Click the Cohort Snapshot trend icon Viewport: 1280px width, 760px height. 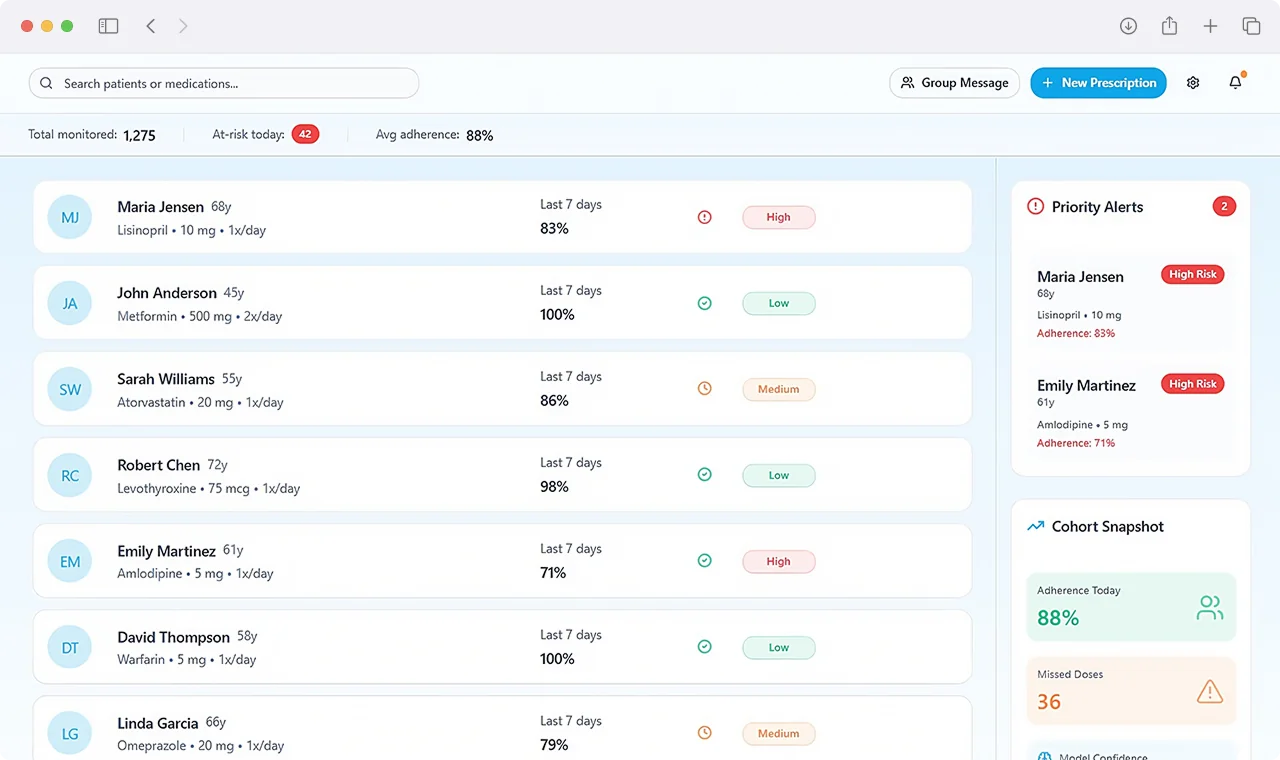tap(1035, 526)
